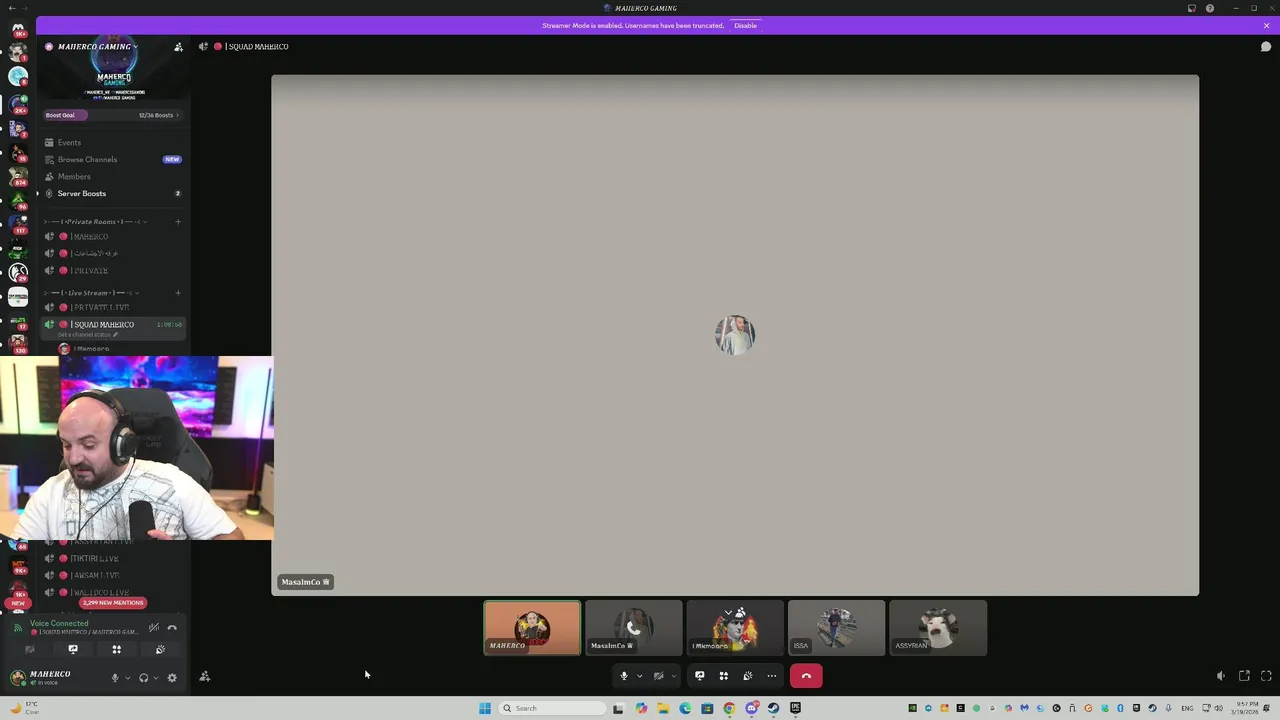The height and width of the screenshot is (720, 1280).
Task: Toggle headphone deafen in user panel
Action: pyautogui.click(x=143, y=677)
